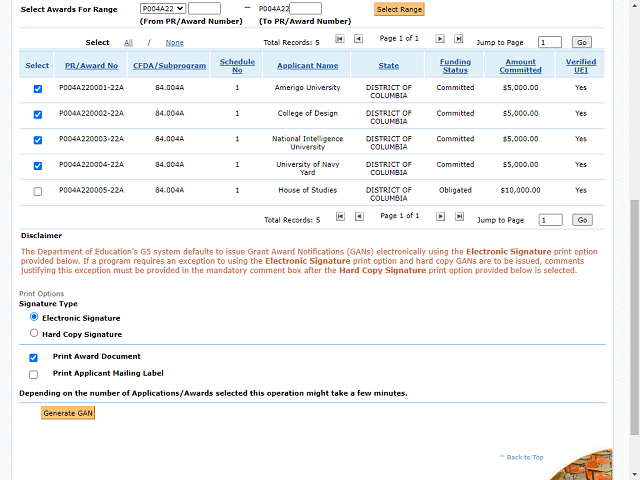Sort by PR/Award No column header

(x=91, y=66)
